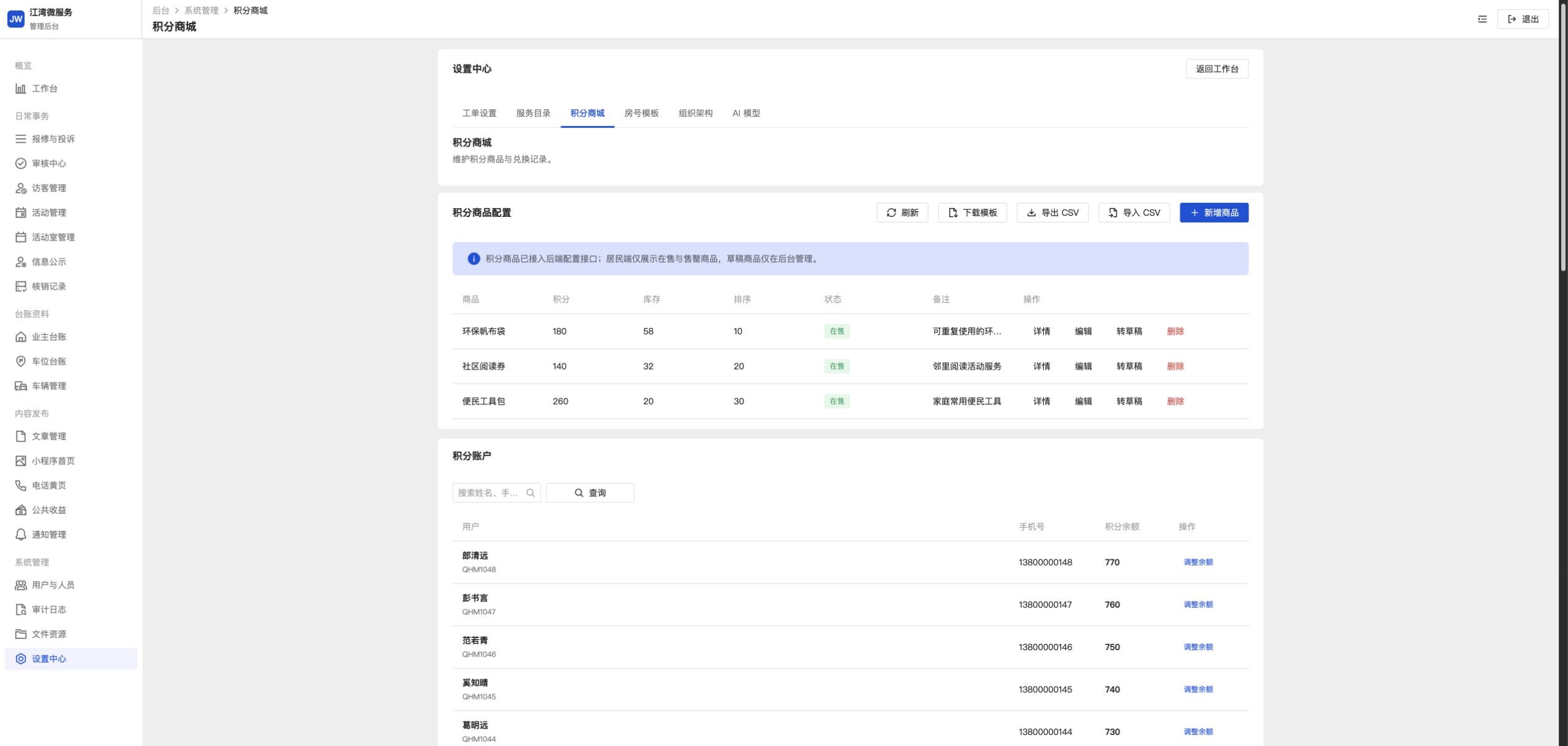
Task: Open 车辆管理 sidebar entry
Action: (x=71, y=386)
